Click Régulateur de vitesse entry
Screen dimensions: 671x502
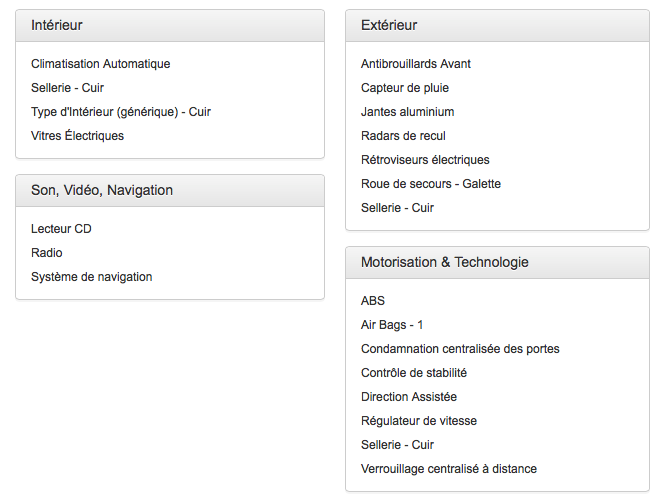point(419,421)
